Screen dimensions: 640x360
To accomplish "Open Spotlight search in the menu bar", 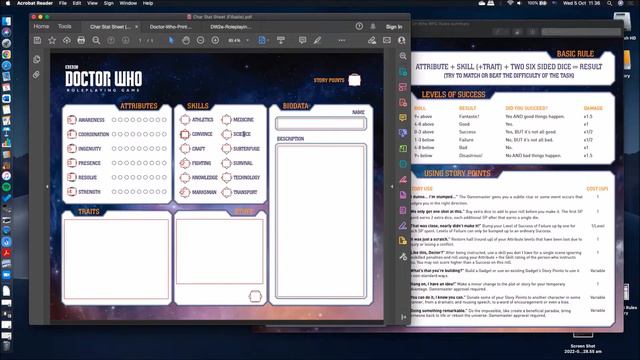I will click(x=609, y=3).
